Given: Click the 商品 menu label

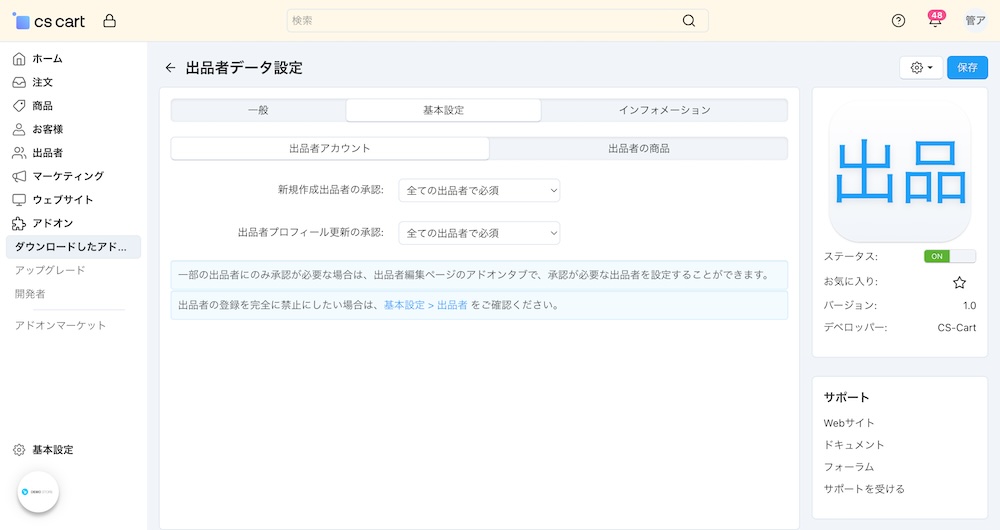Looking at the screenshot, I should [43, 106].
